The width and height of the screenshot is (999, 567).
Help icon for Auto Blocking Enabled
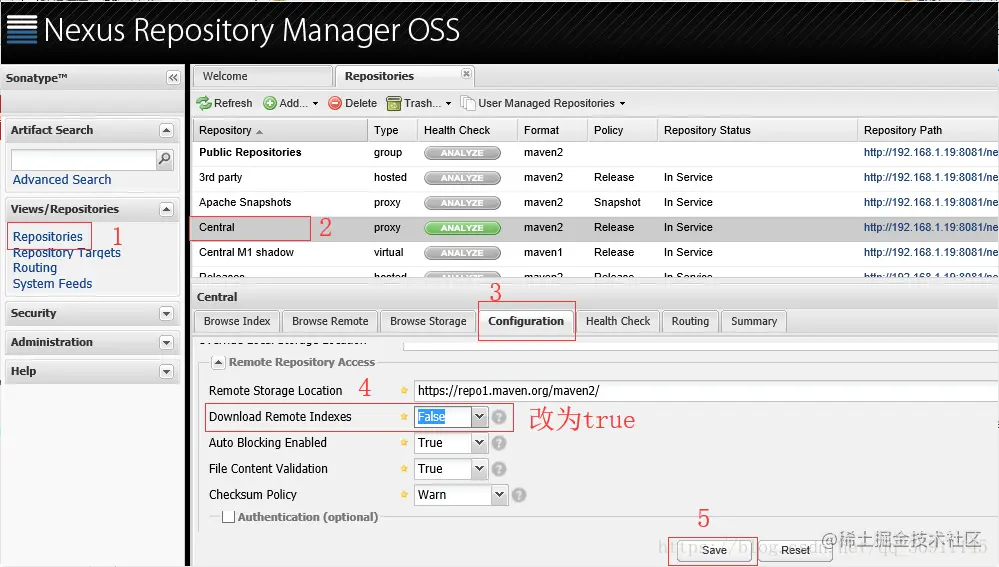[x=499, y=443]
